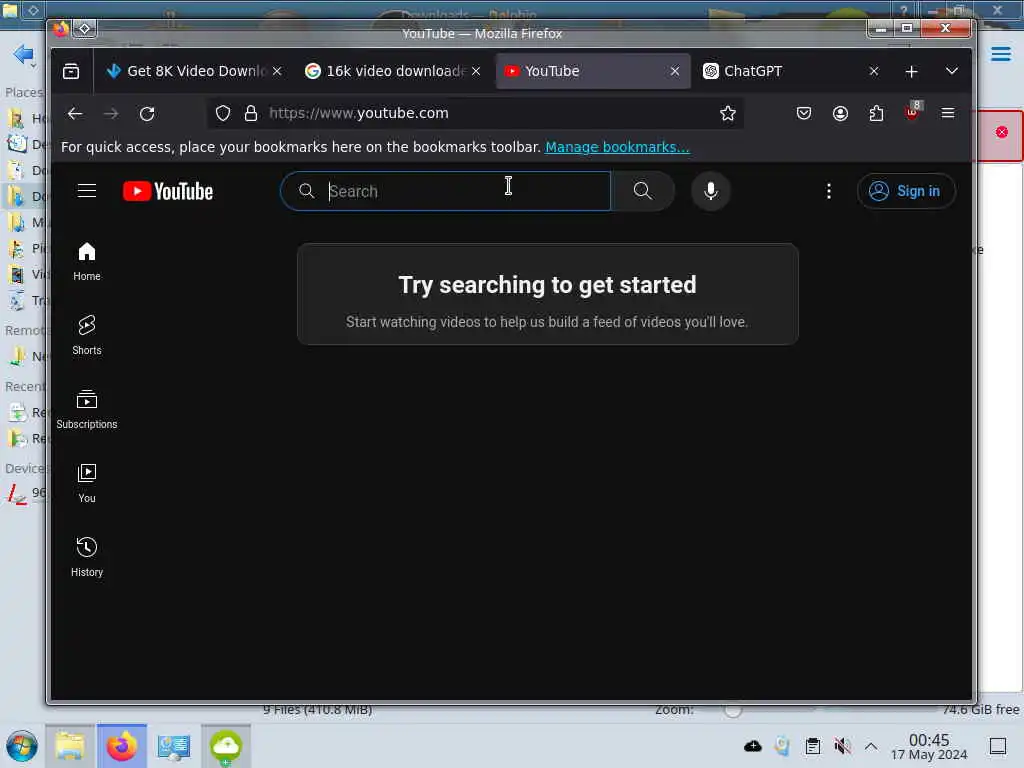
Task: Adjust Dolphin zoom slider in status bar
Action: [733, 710]
